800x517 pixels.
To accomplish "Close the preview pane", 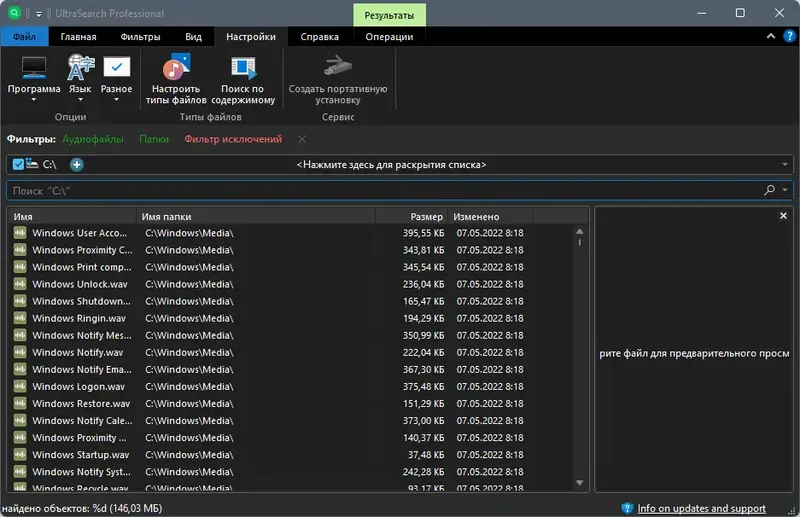I will click(783, 216).
